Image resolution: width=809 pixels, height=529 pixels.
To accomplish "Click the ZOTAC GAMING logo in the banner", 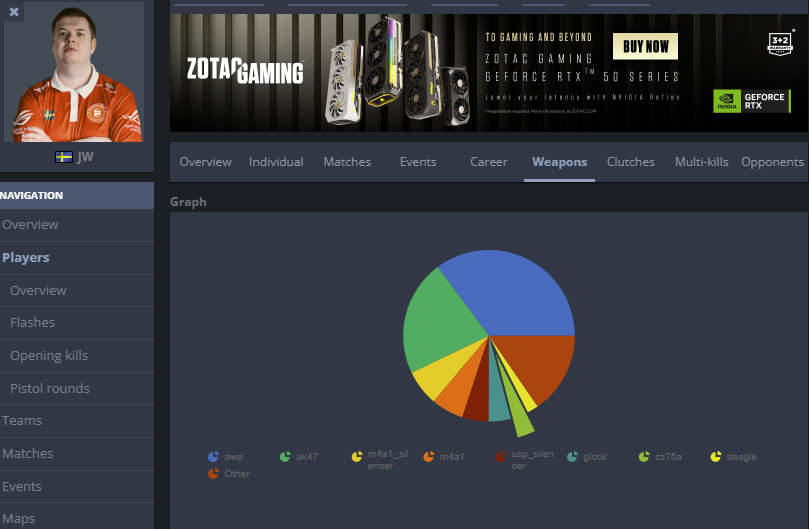I will [245, 71].
